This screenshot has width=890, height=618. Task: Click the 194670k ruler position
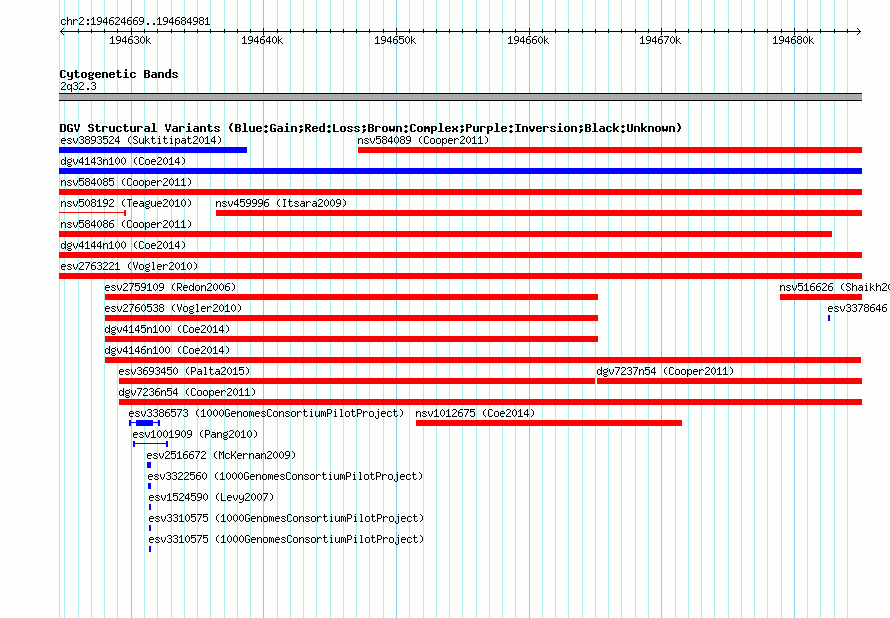pos(660,40)
